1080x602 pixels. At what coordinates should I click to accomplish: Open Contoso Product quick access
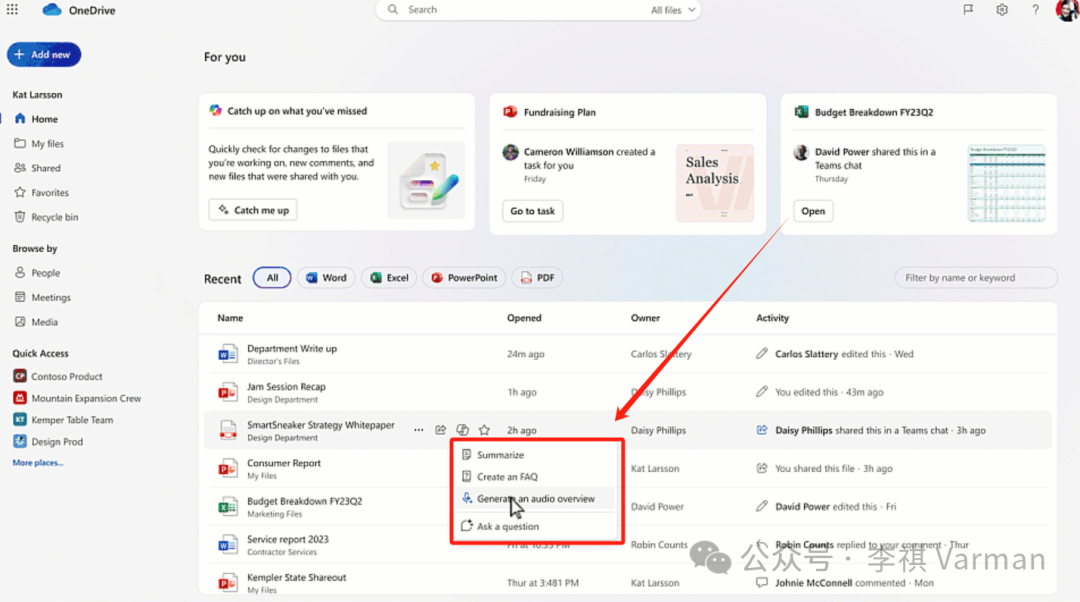(x=58, y=377)
